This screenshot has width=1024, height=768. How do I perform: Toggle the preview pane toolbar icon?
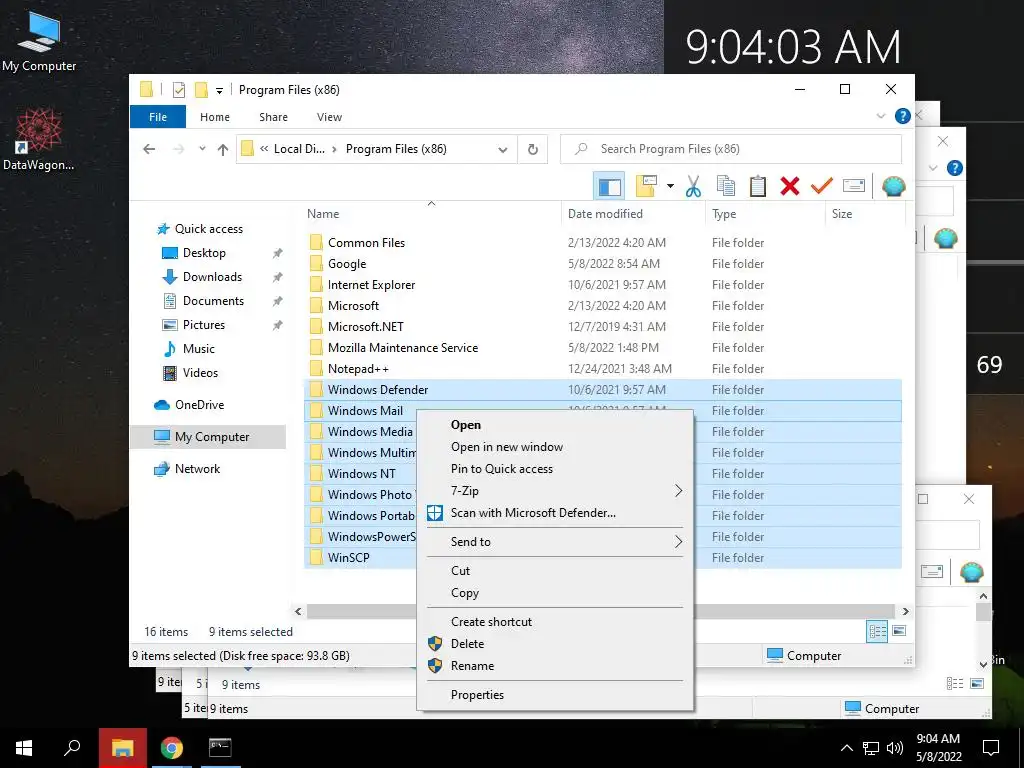click(x=609, y=187)
